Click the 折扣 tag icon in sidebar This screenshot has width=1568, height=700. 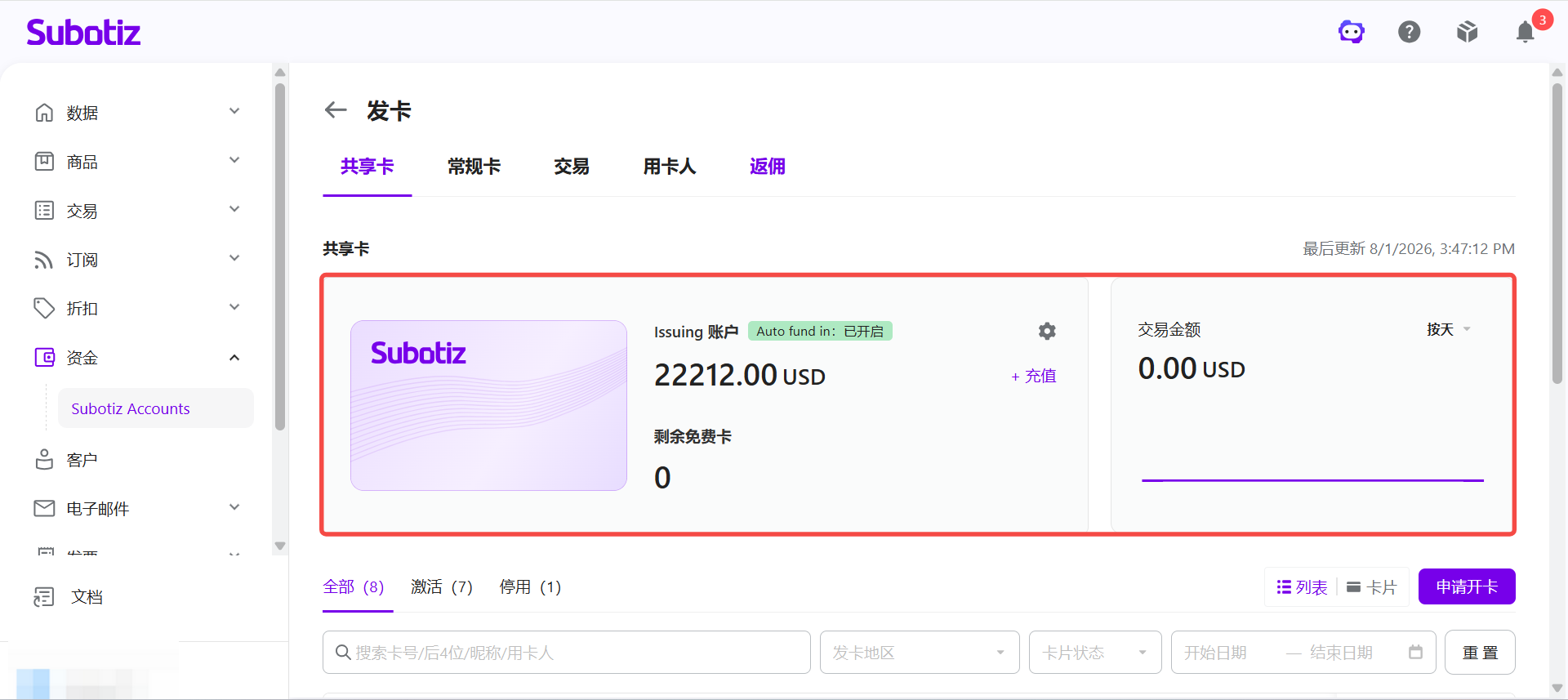44,308
